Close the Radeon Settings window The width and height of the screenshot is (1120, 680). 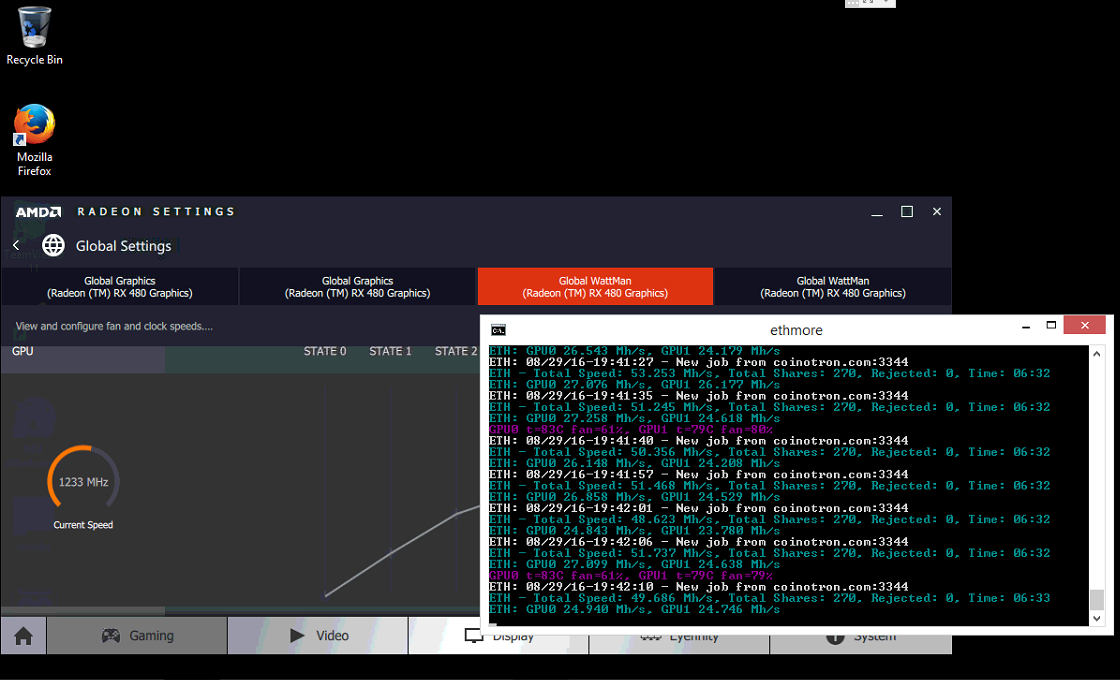click(x=937, y=211)
